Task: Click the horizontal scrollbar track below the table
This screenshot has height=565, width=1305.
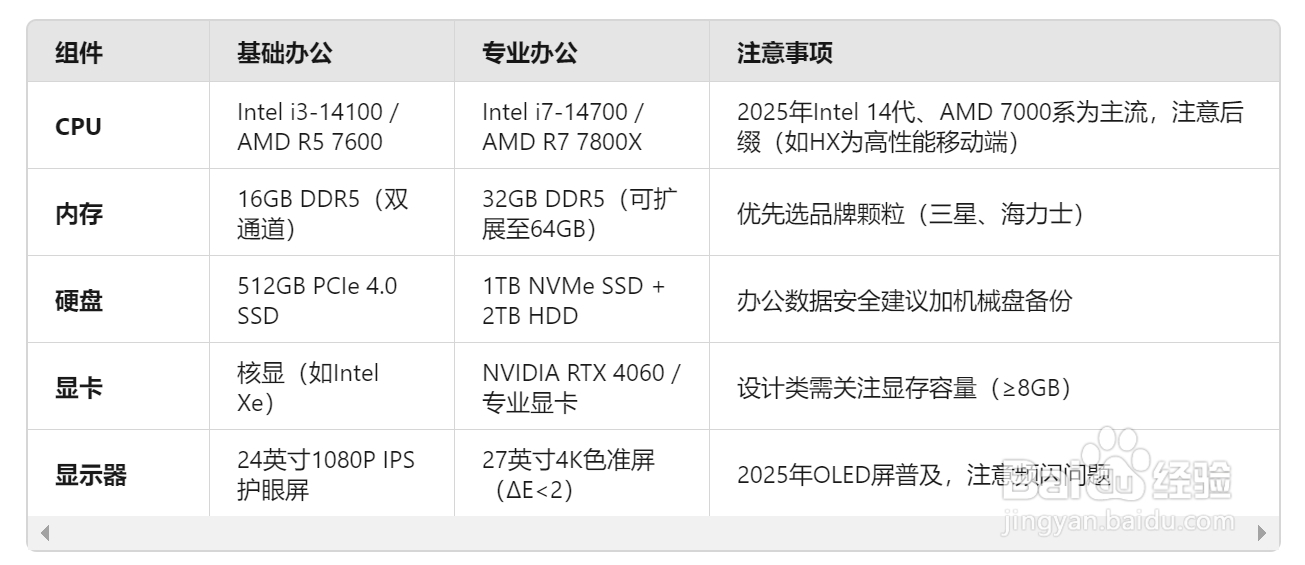Action: [x=650, y=533]
